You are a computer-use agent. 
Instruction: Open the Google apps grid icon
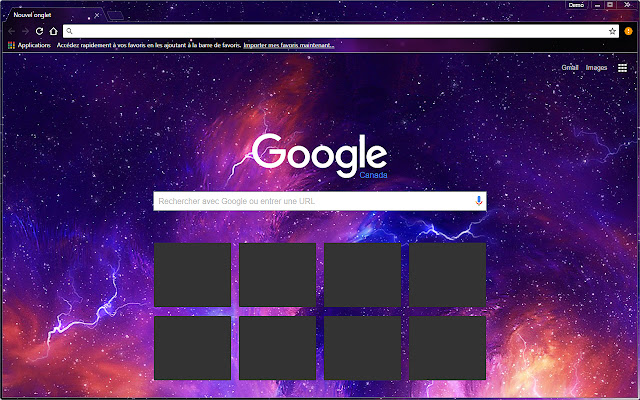(622, 68)
